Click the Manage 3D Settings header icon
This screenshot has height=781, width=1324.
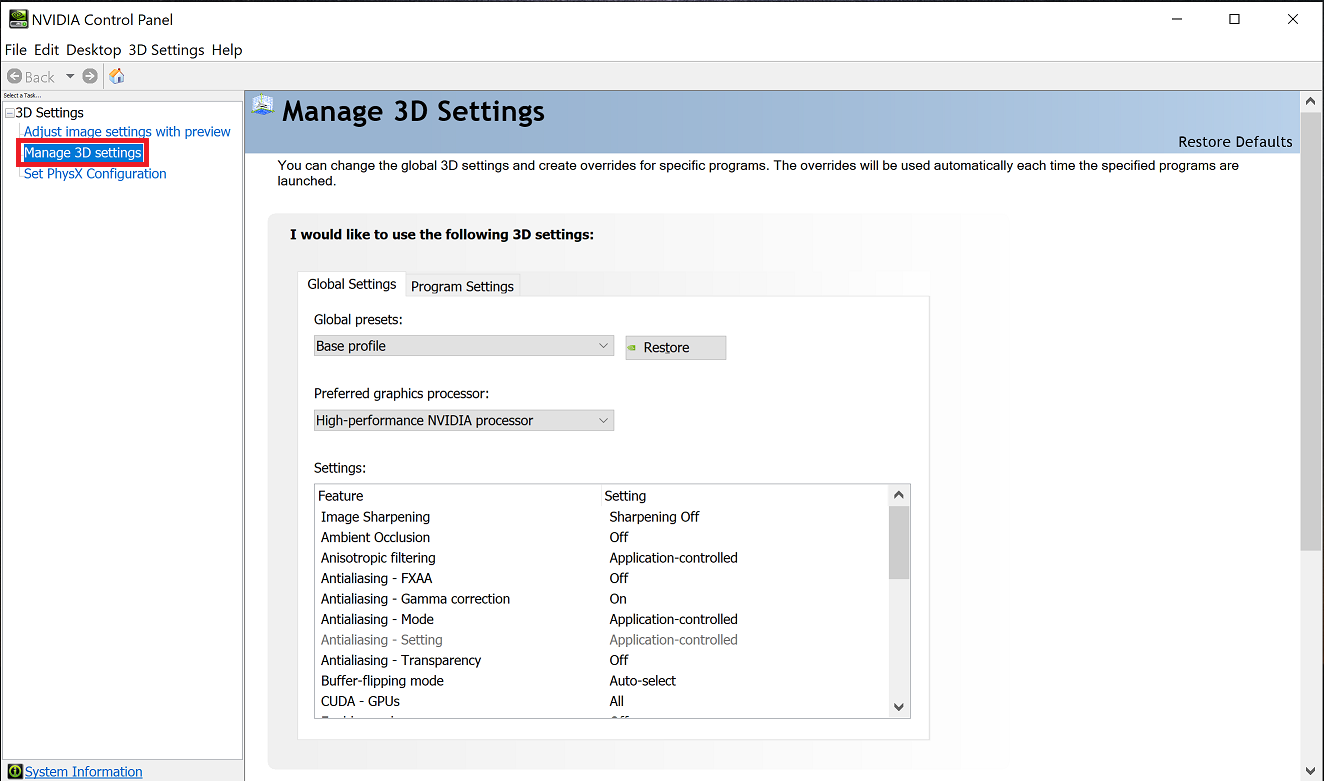pos(263,105)
